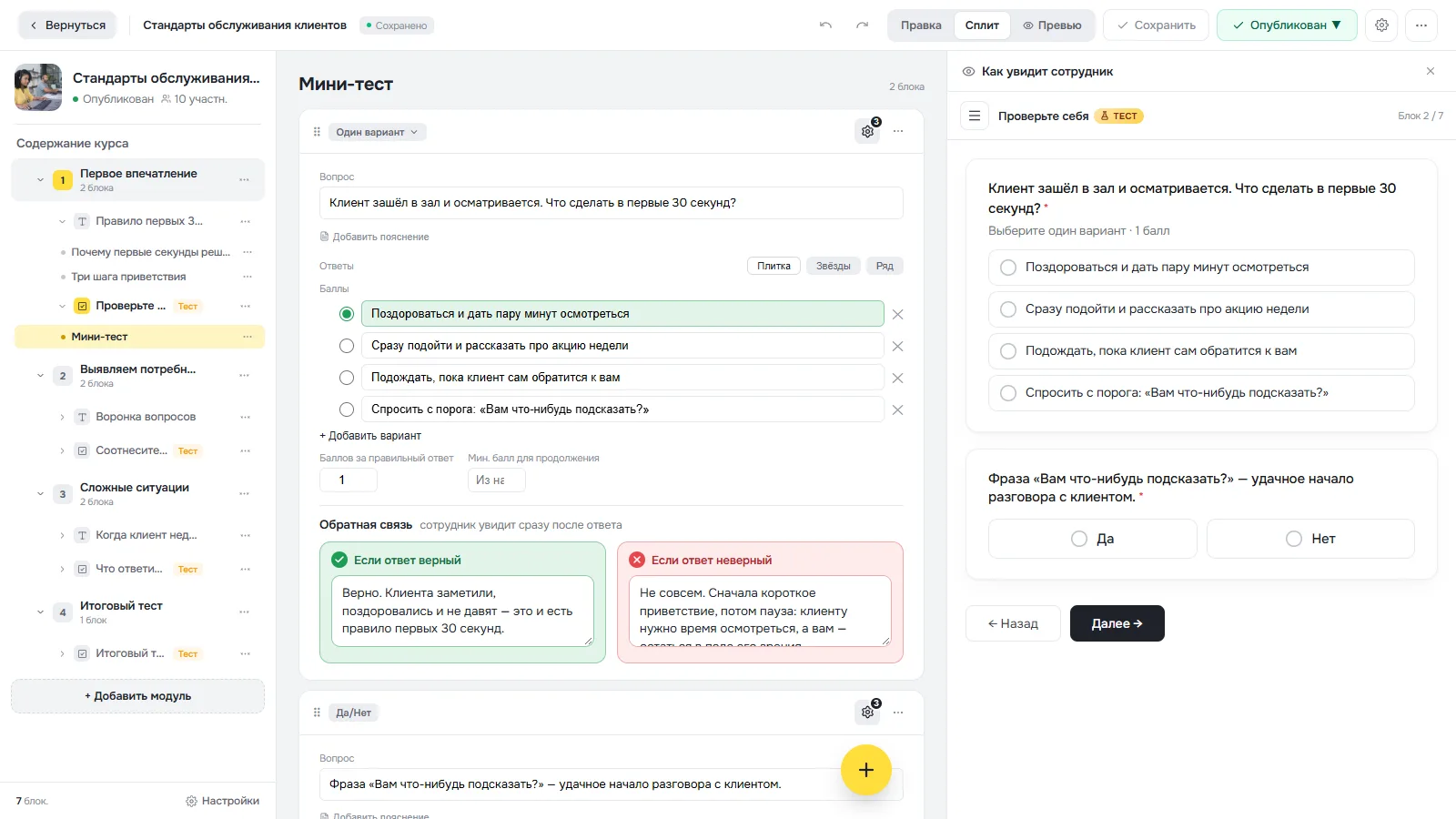Viewport: 1456px width, 819px height.
Task: Open the Опубликован status dropdown
Action: click(x=1287, y=25)
